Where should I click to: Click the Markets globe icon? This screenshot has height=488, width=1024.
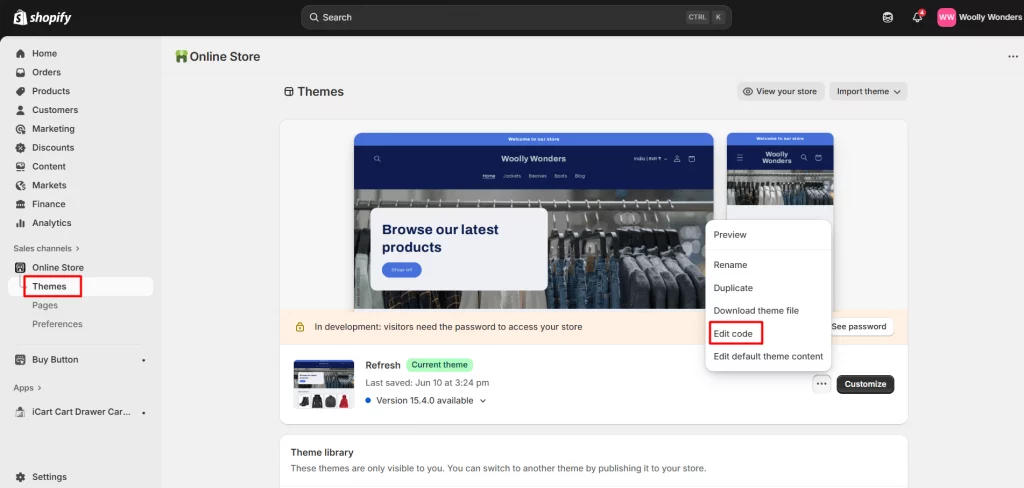[20, 186]
